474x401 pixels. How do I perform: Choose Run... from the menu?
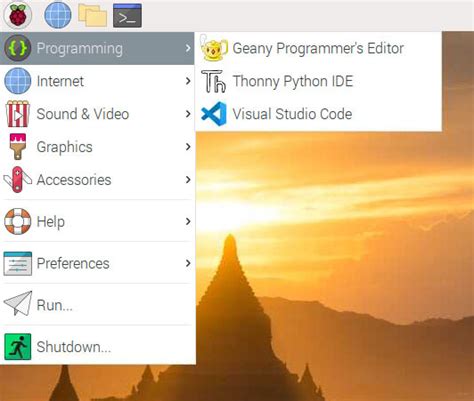[x=97, y=305]
